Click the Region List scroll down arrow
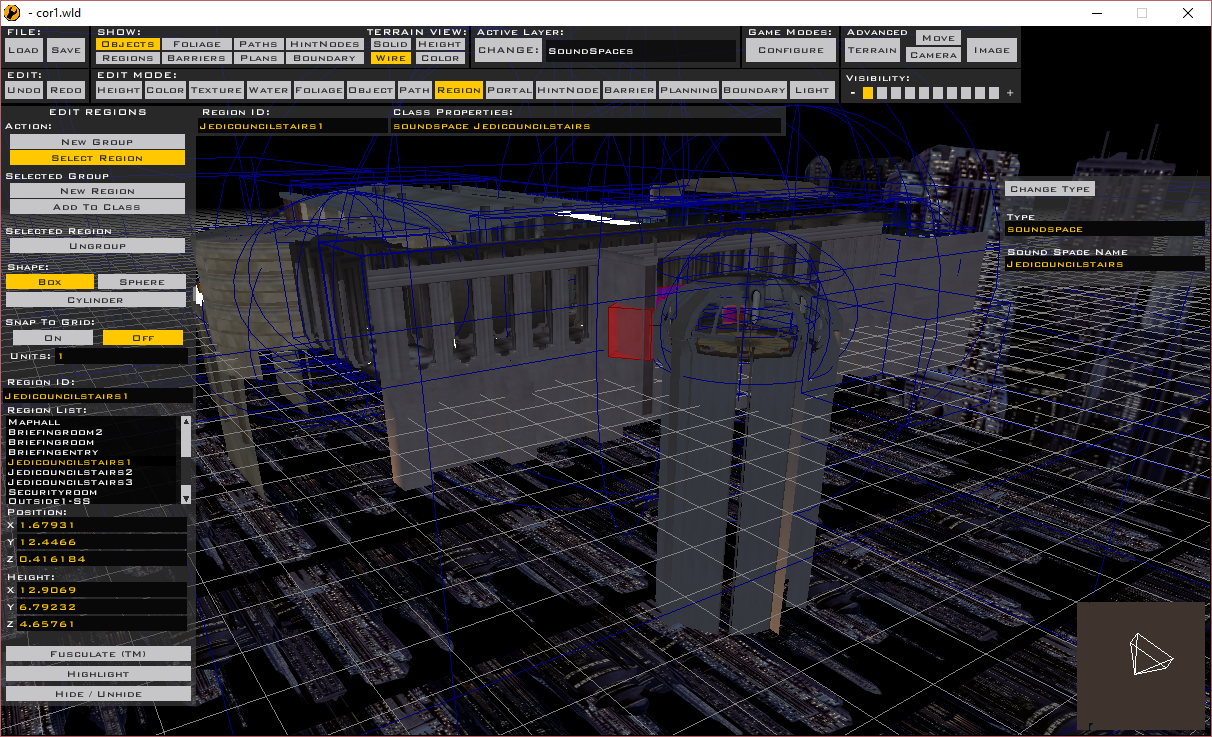 point(185,496)
